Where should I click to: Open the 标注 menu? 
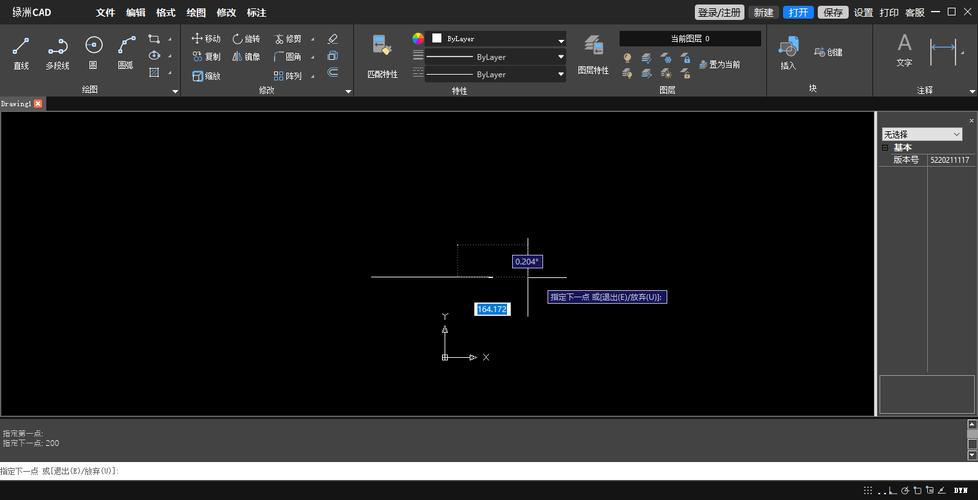click(x=256, y=12)
